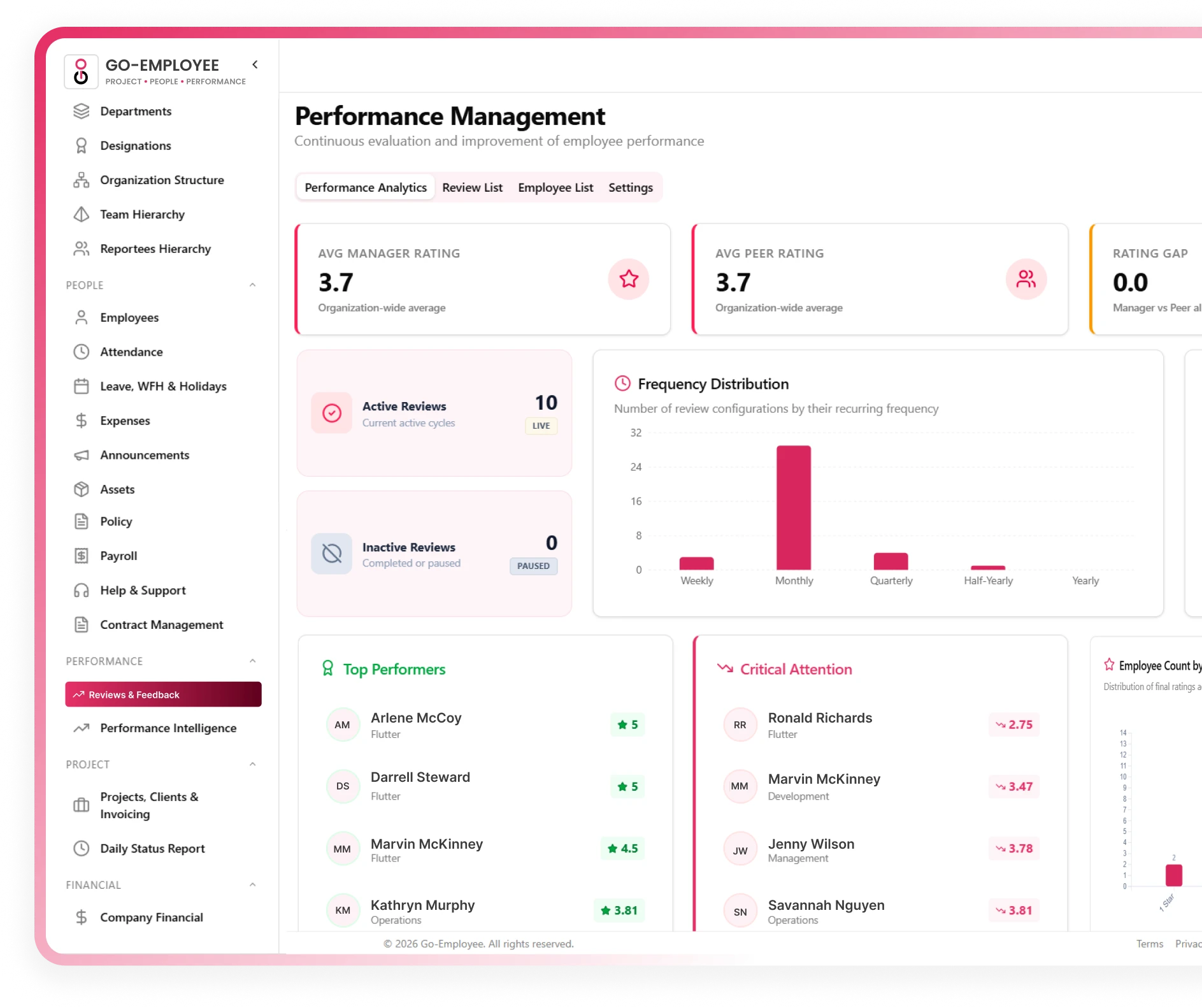Click the Inactive Reviews crossed-circle icon
This screenshot has width=1202, height=1008.
click(x=331, y=554)
